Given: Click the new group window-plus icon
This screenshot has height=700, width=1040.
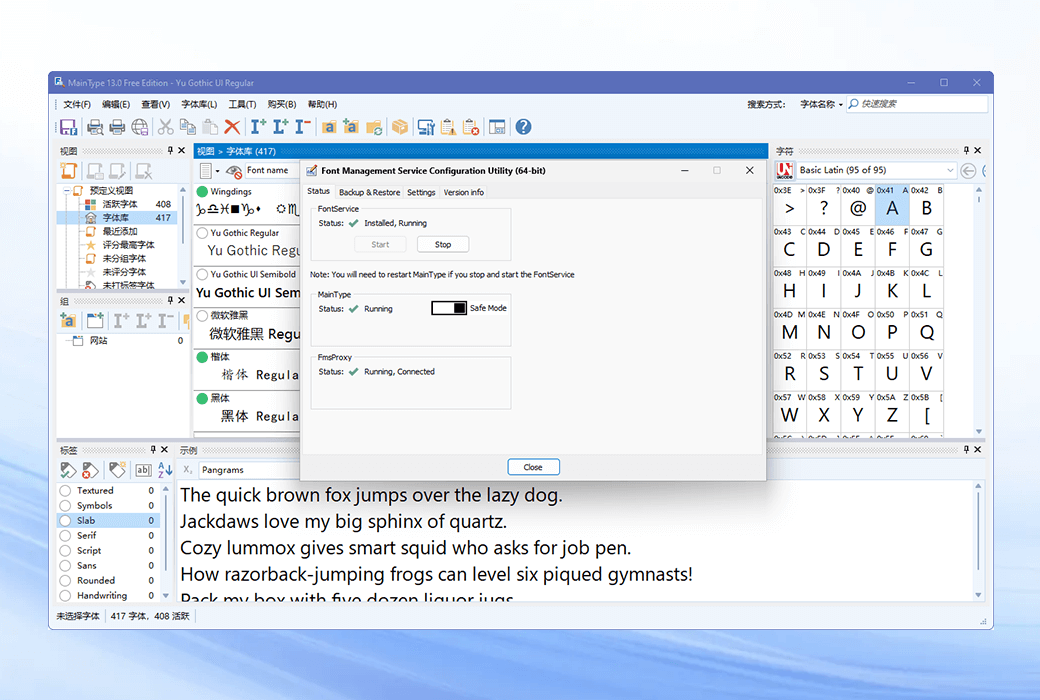Looking at the screenshot, I should pos(95,321).
